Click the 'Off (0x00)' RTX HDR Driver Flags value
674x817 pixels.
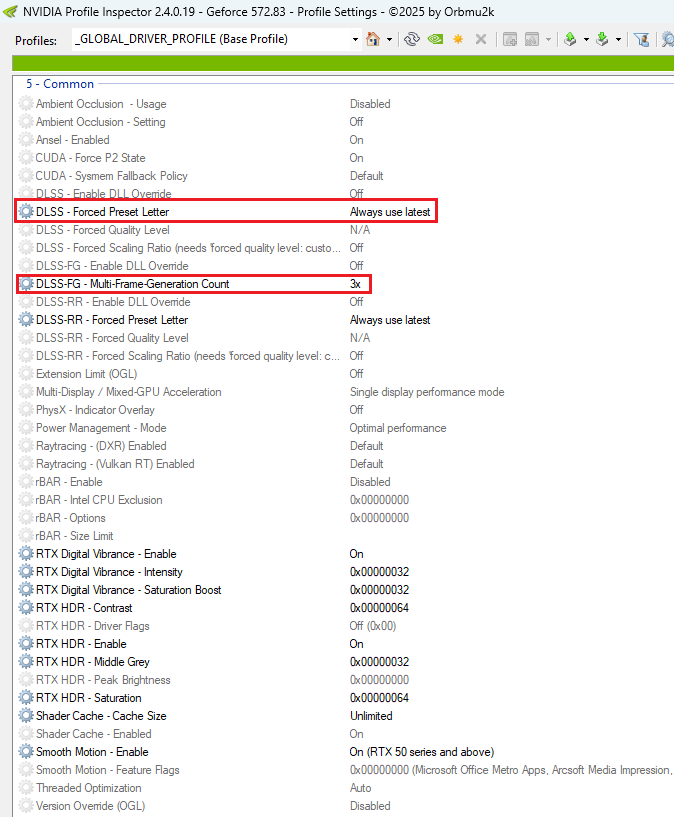pos(373,626)
